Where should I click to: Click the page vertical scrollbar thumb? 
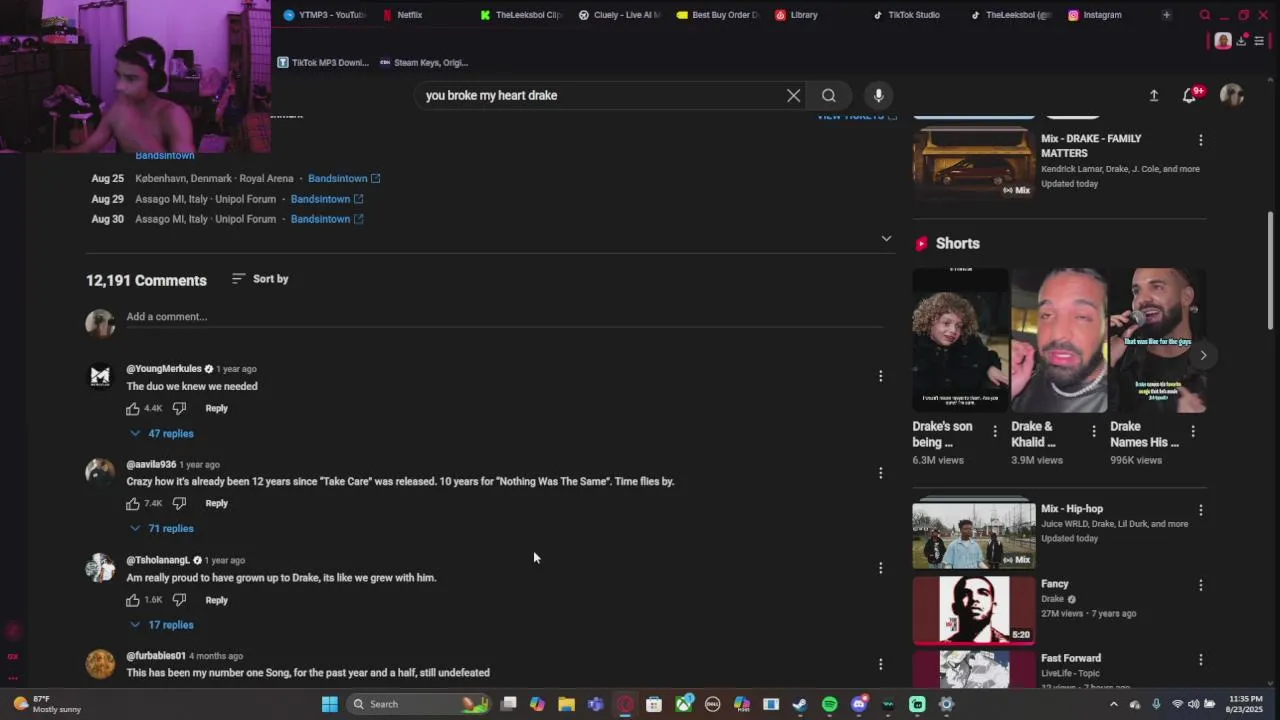(x=1272, y=270)
